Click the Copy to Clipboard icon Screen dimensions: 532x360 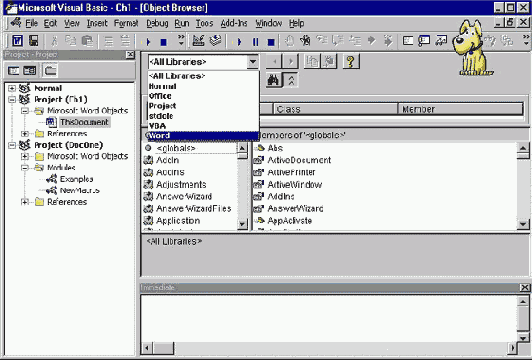coord(312,61)
